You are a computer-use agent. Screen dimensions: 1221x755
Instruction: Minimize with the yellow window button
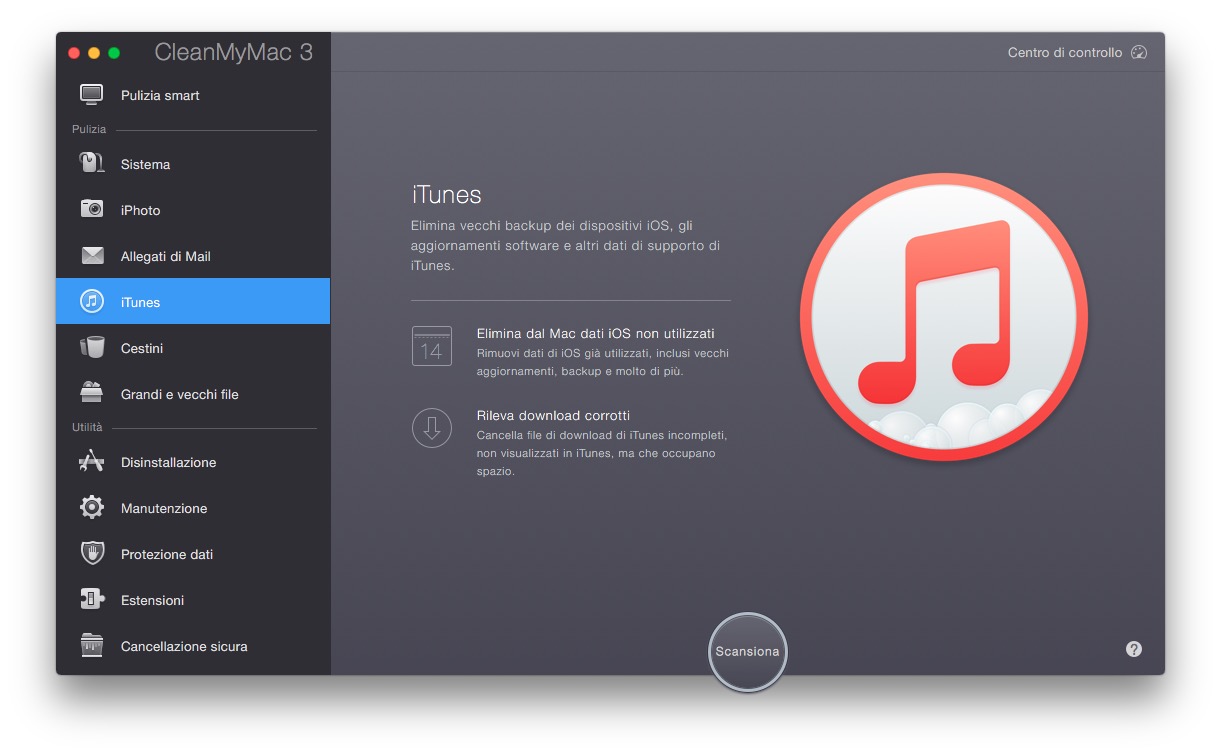point(94,53)
